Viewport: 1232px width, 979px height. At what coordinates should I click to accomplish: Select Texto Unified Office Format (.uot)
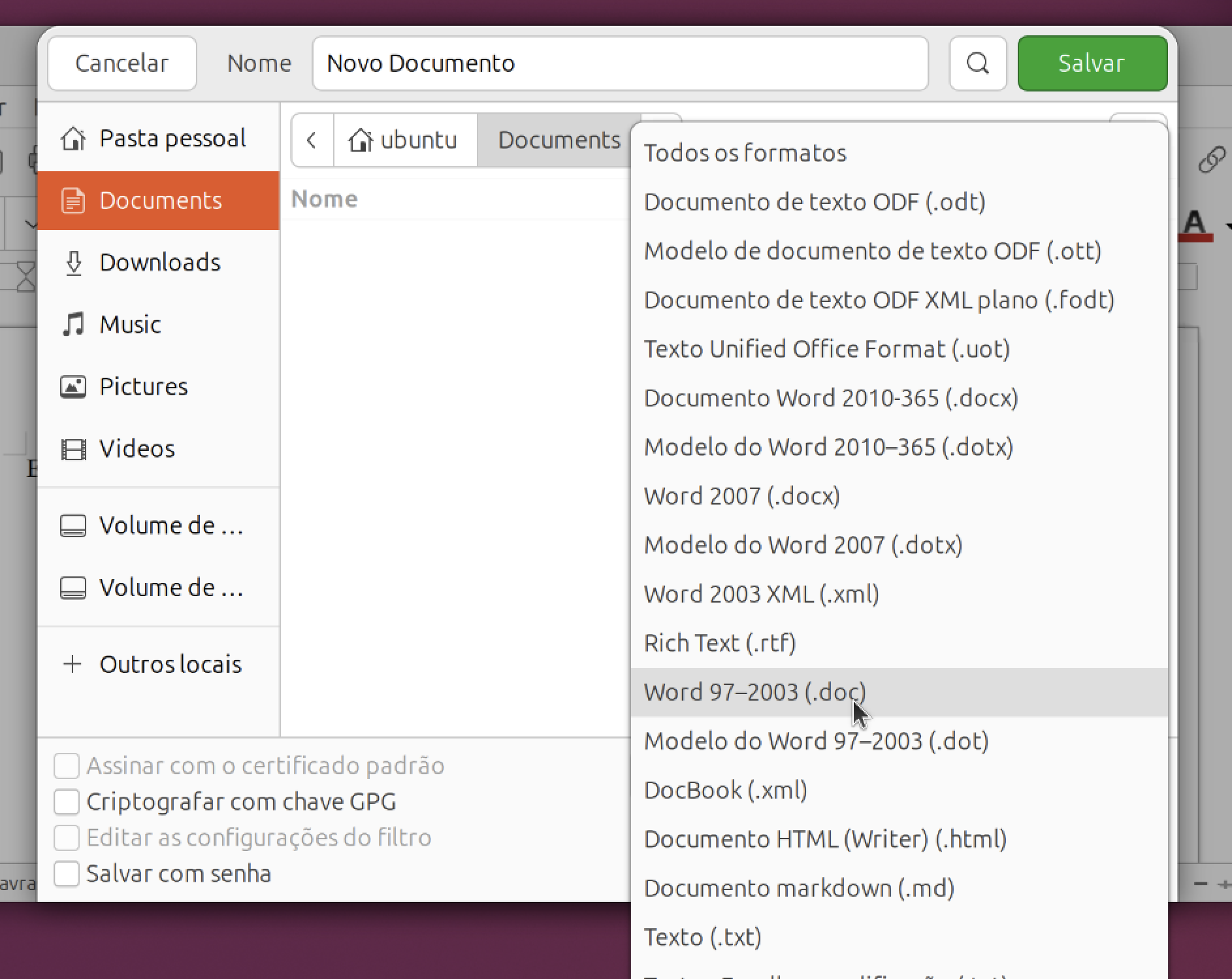point(899,349)
